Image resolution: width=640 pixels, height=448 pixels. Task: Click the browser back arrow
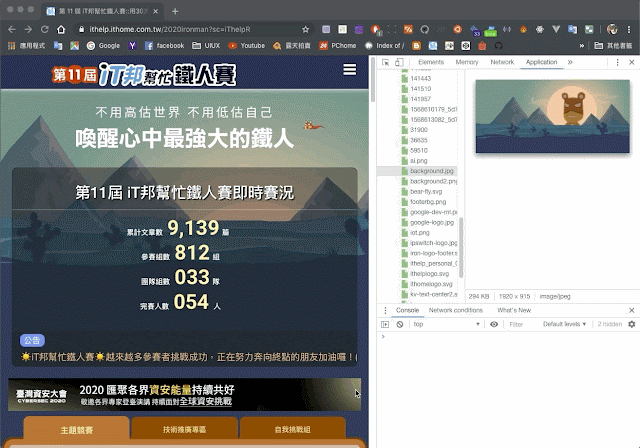11,29
